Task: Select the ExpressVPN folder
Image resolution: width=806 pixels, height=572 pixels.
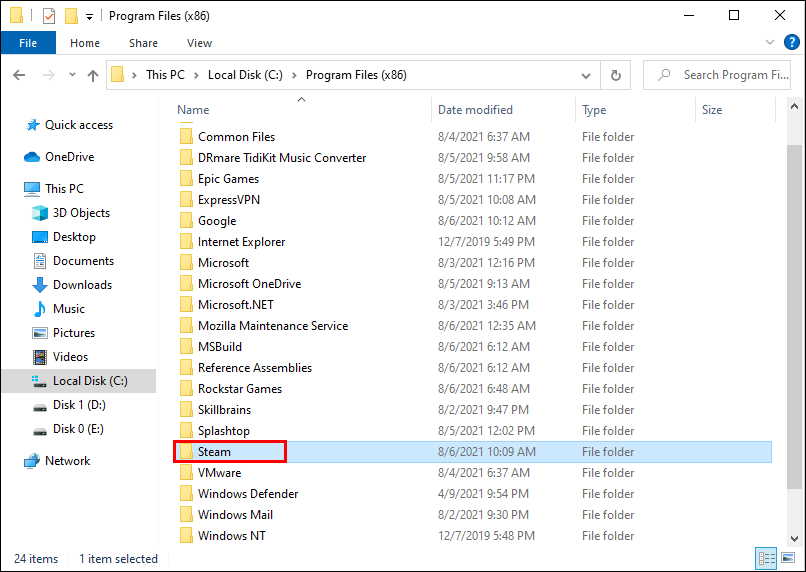Action: [x=472, y=200]
